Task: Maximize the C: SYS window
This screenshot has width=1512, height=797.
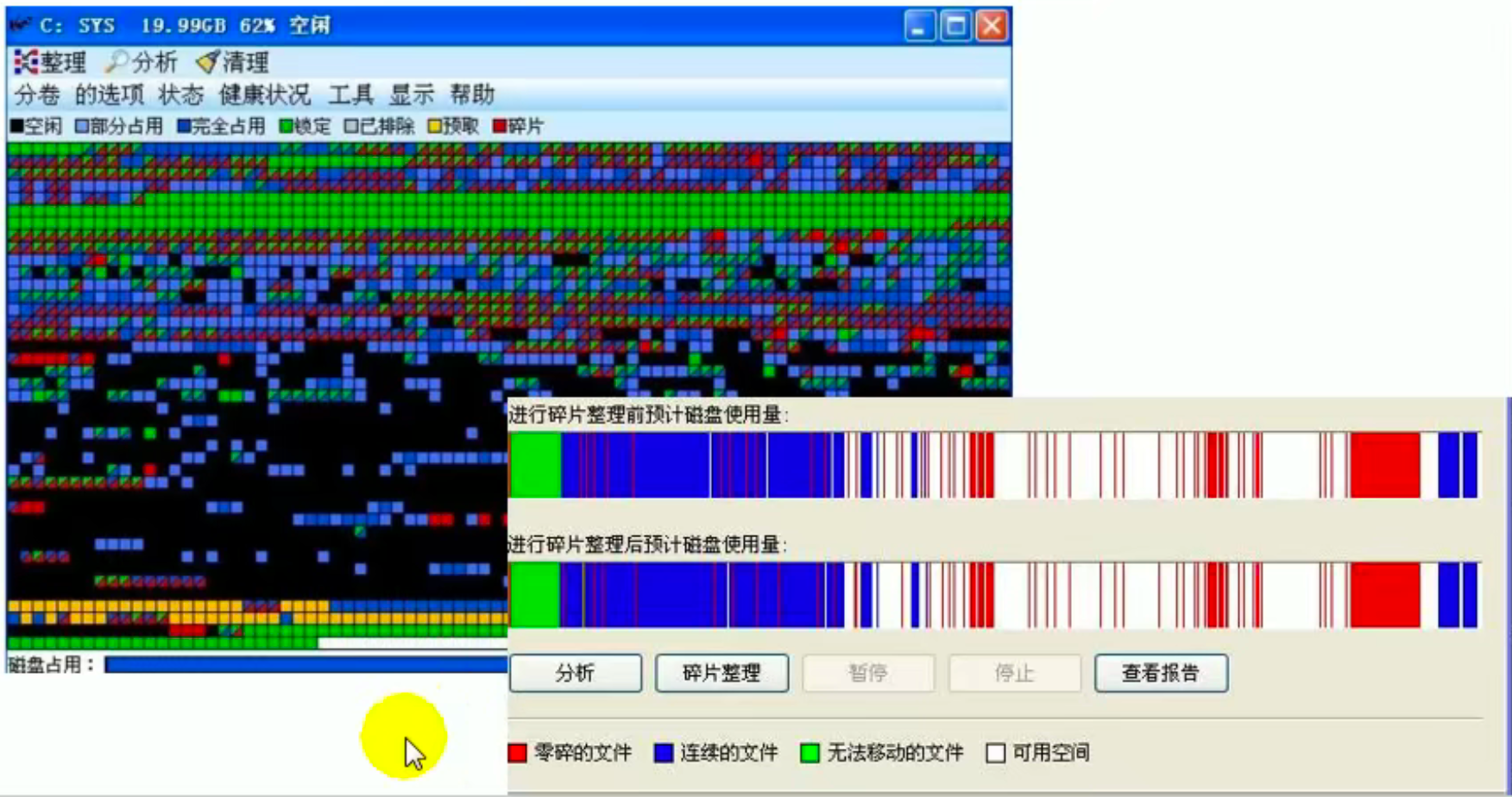Action: (955, 26)
